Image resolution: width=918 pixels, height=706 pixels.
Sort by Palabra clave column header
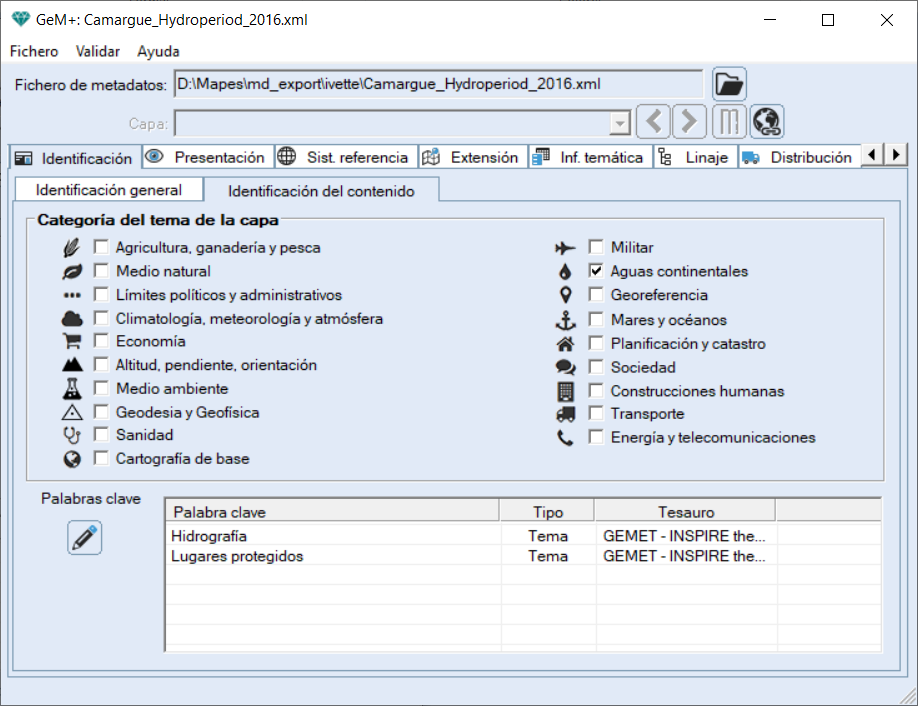click(330, 512)
